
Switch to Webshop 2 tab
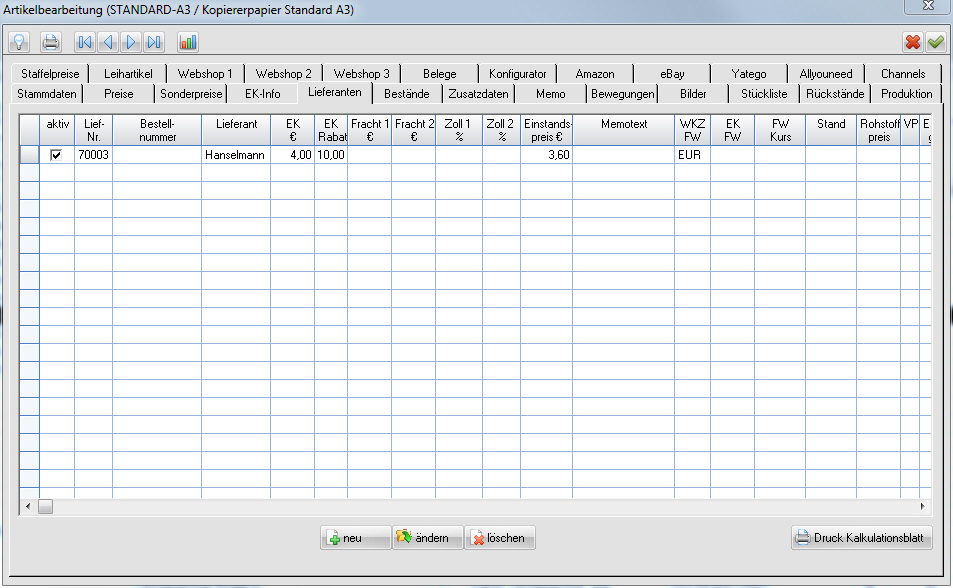pos(283,74)
